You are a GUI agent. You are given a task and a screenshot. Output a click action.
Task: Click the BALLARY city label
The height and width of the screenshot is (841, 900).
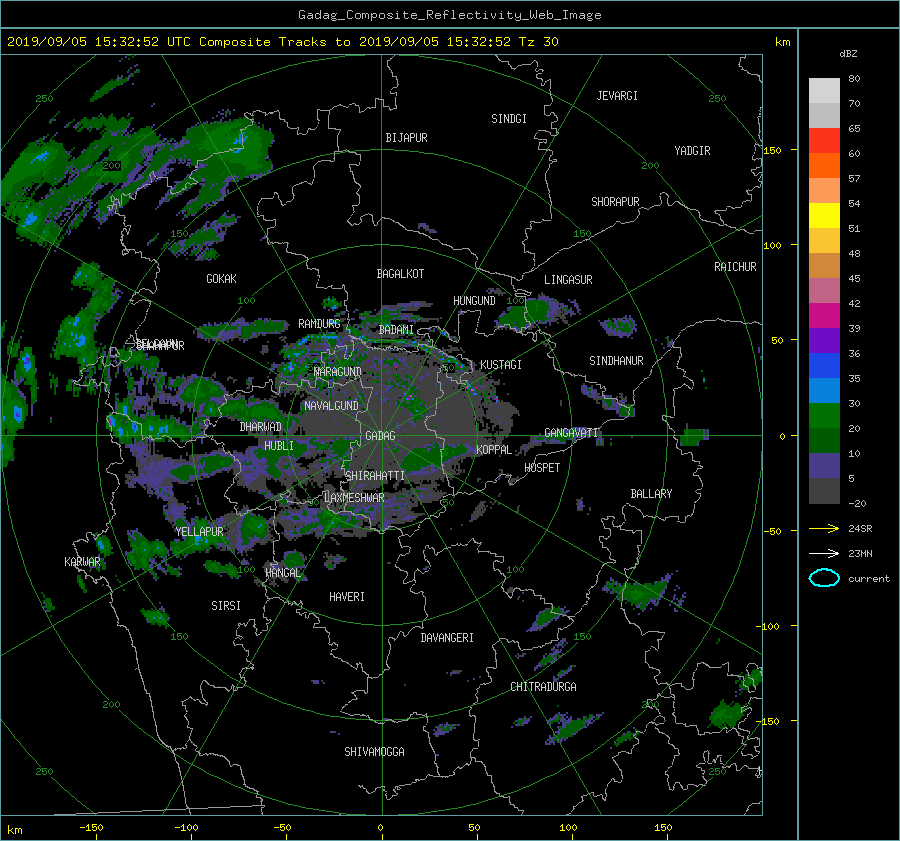tap(651, 494)
